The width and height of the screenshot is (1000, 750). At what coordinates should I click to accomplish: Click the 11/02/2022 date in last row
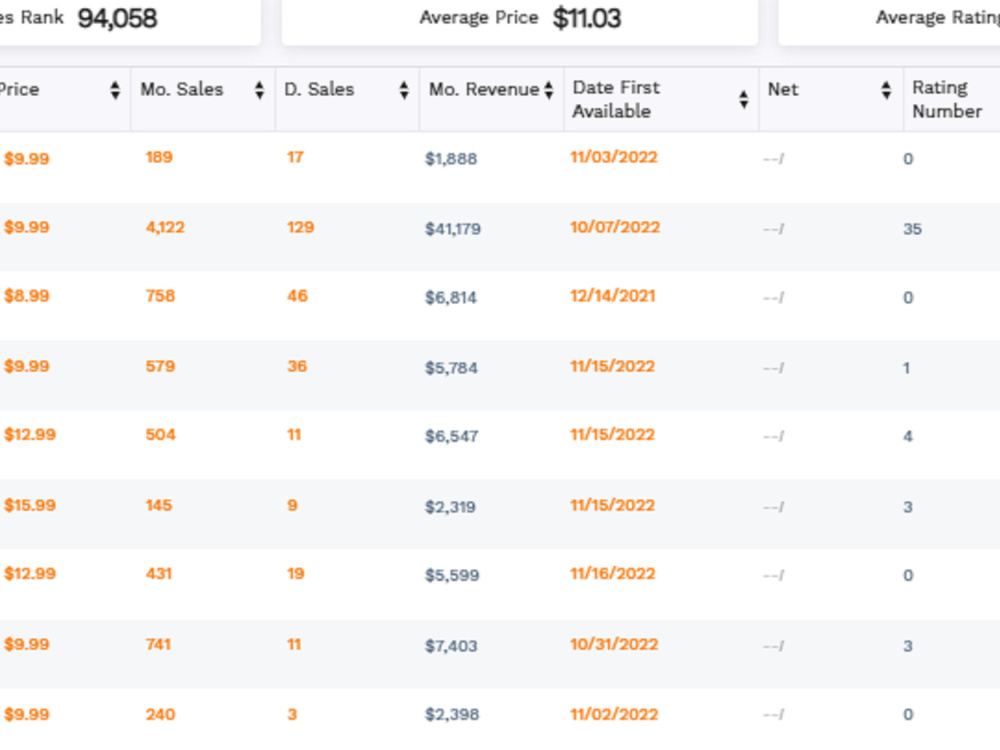(614, 714)
